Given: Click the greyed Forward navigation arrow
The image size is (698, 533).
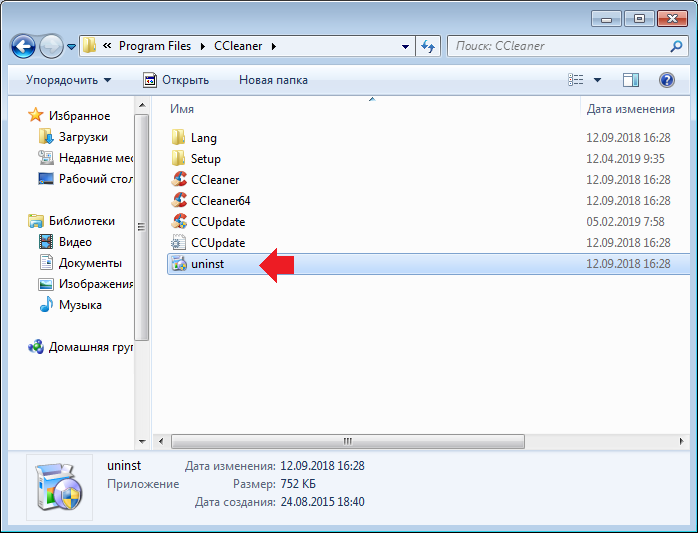Looking at the screenshot, I should [51, 46].
